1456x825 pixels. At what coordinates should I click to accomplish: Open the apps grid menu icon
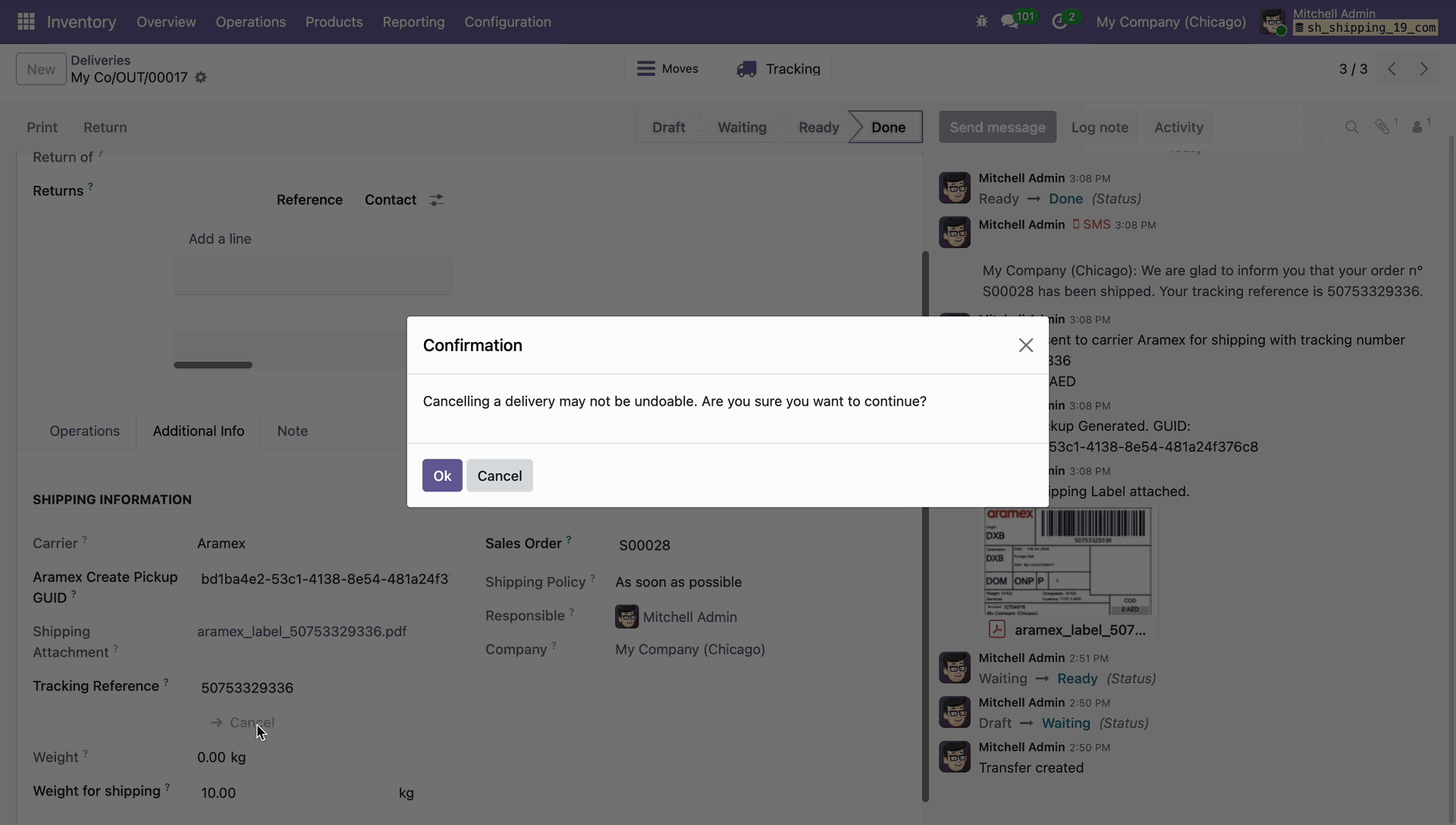coord(26,22)
